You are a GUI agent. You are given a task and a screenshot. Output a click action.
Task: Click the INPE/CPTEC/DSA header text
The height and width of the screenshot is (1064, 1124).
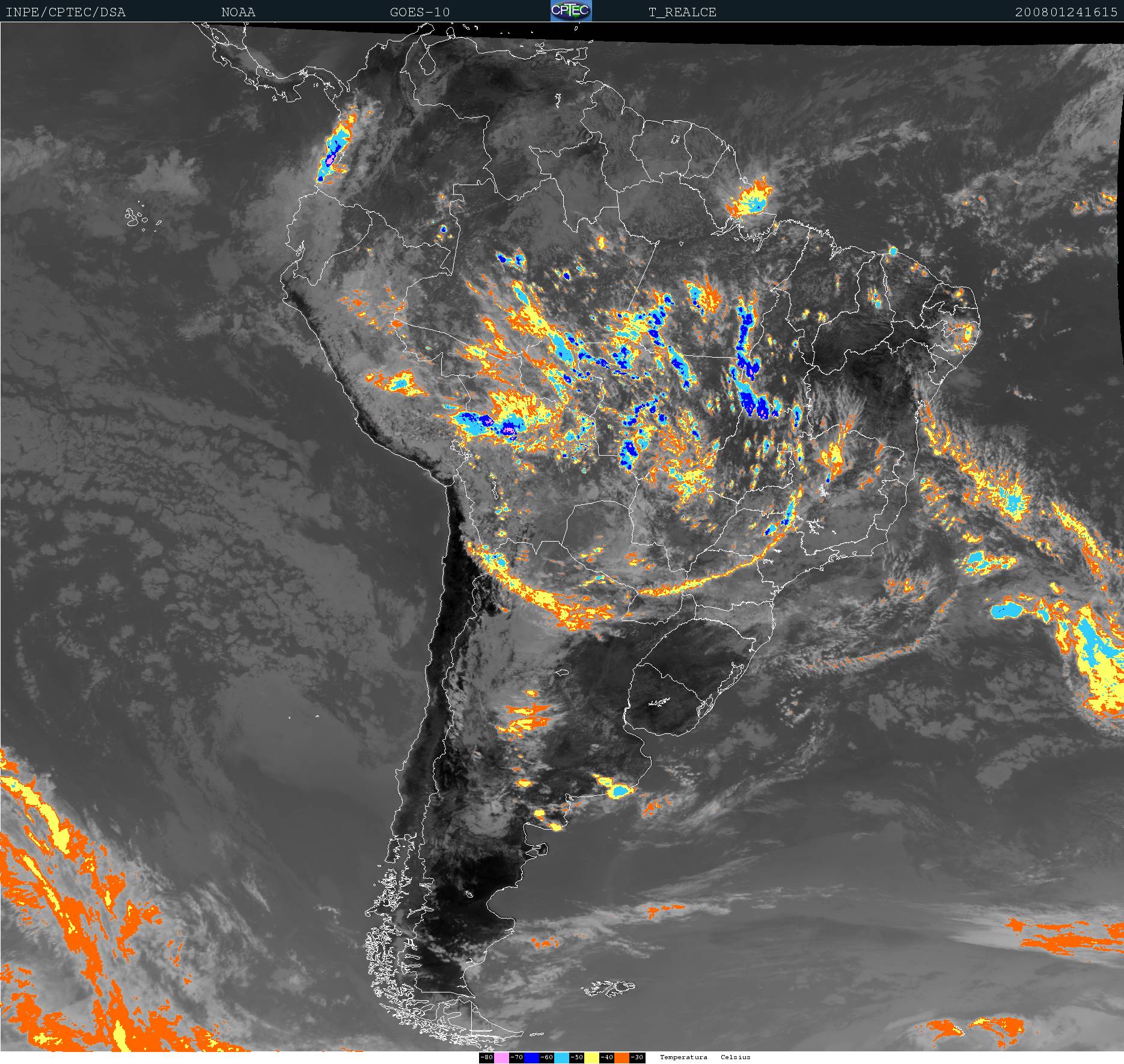coord(66,12)
